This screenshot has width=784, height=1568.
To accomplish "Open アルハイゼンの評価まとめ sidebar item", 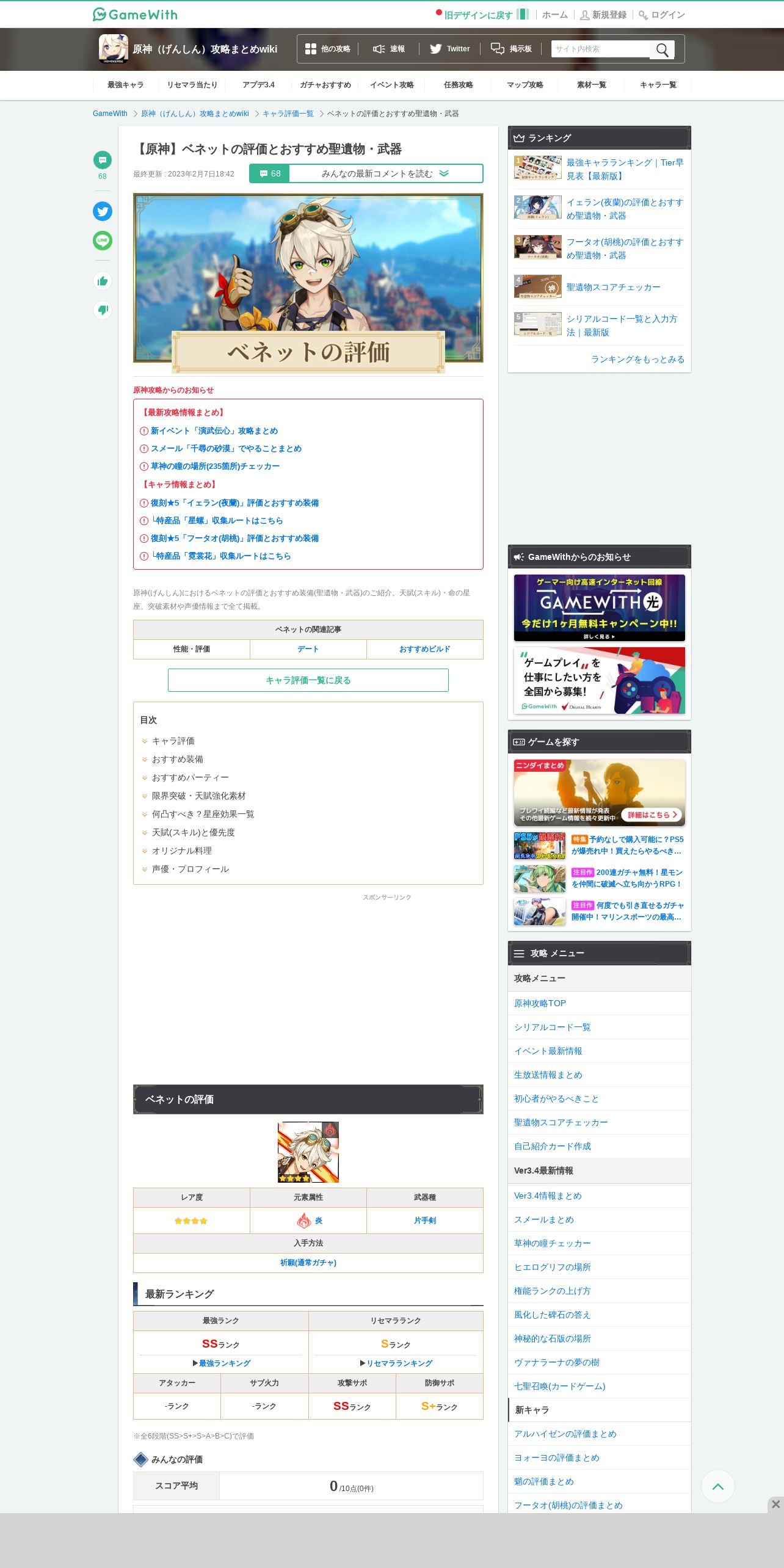I will pos(600,1434).
